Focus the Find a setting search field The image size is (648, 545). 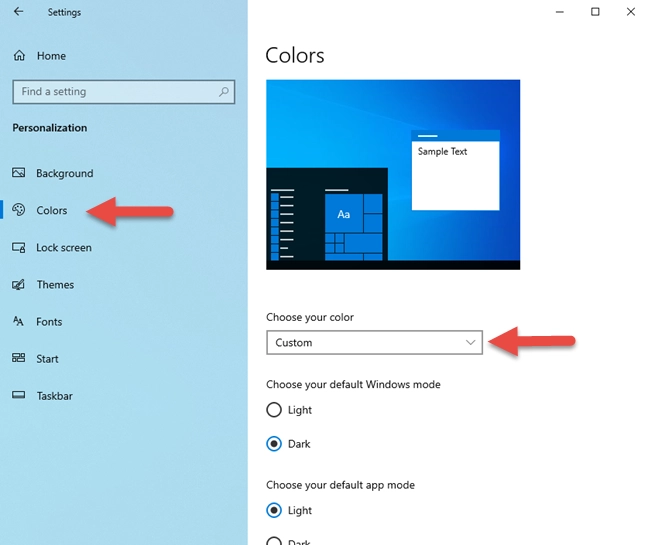pyautogui.click(x=124, y=92)
